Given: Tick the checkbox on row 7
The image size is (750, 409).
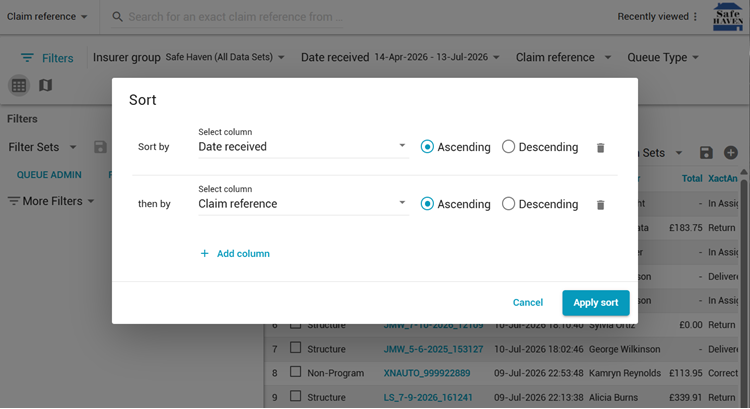Looking at the screenshot, I should click(x=296, y=348).
